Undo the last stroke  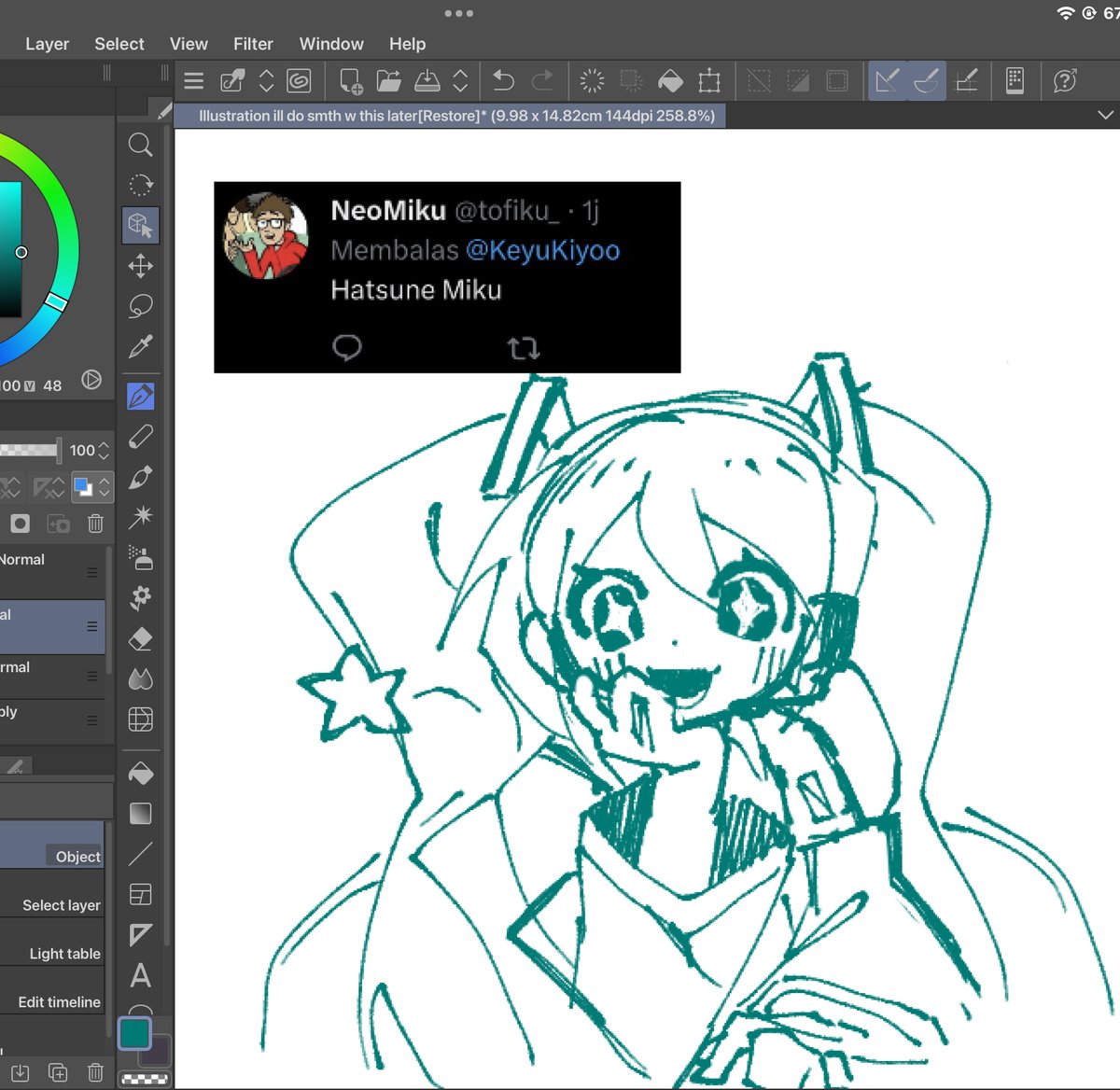pos(504,81)
